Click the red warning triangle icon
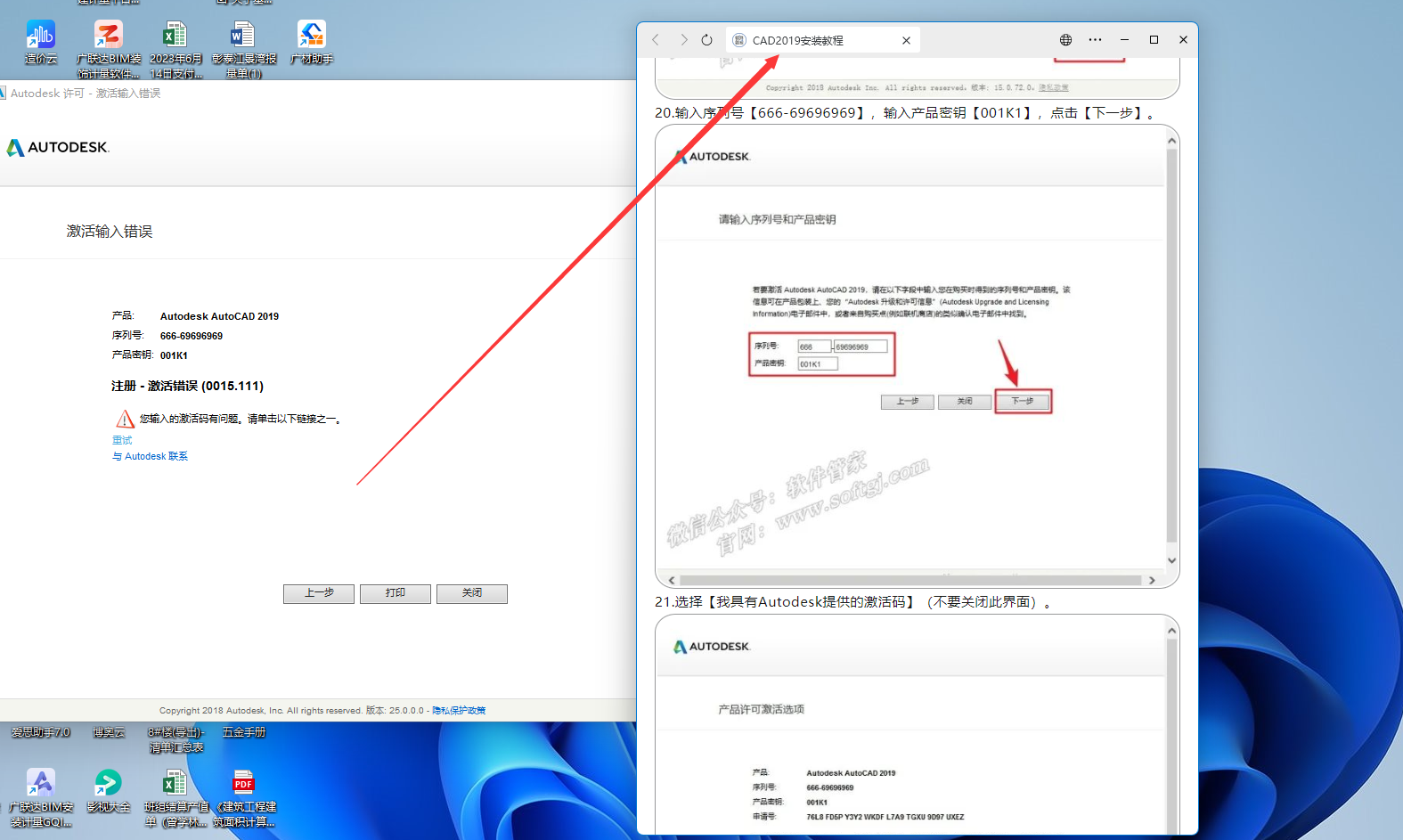The width and height of the screenshot is (1403, 840). (x=125, y=419)
